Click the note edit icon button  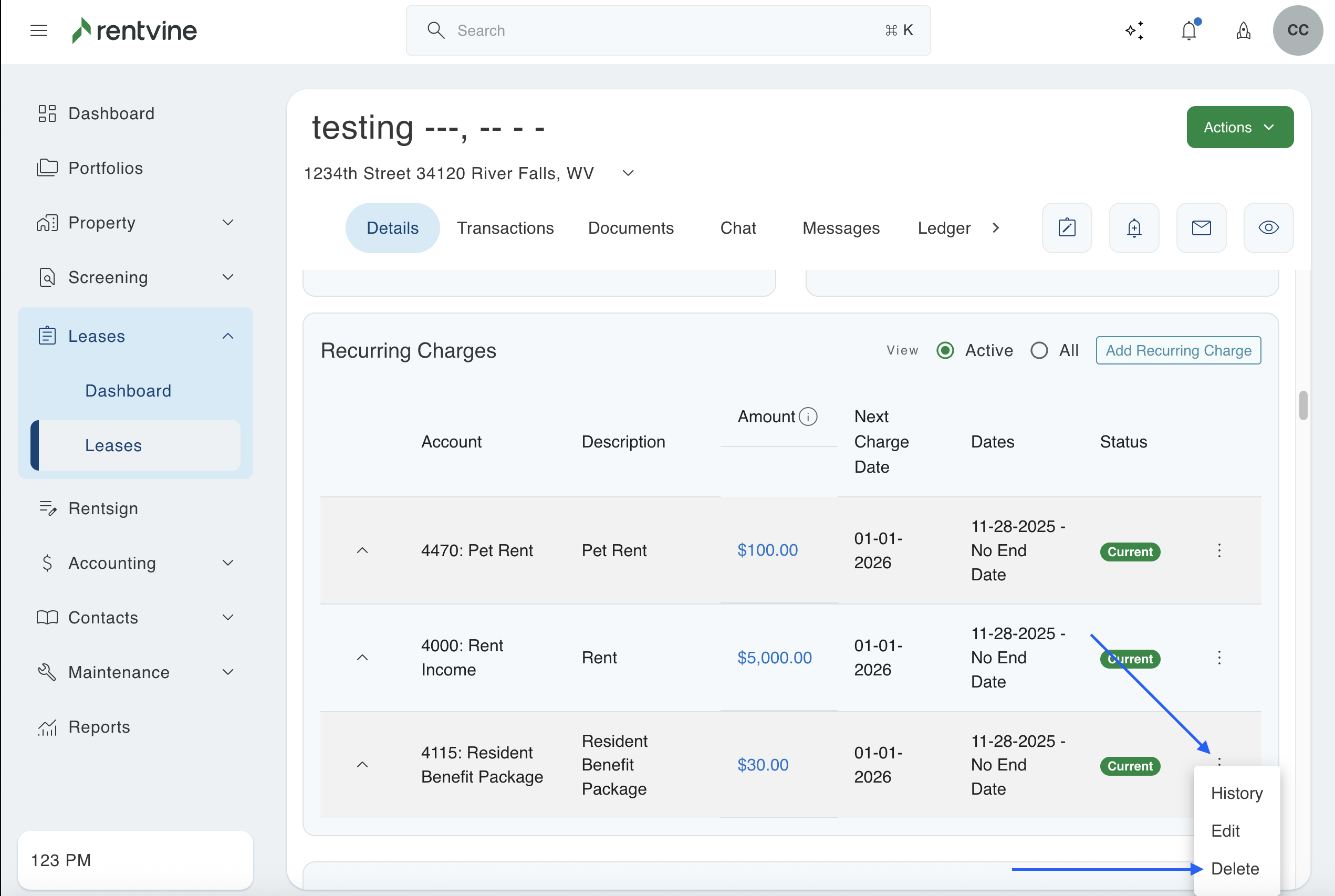pos(1067,228)
